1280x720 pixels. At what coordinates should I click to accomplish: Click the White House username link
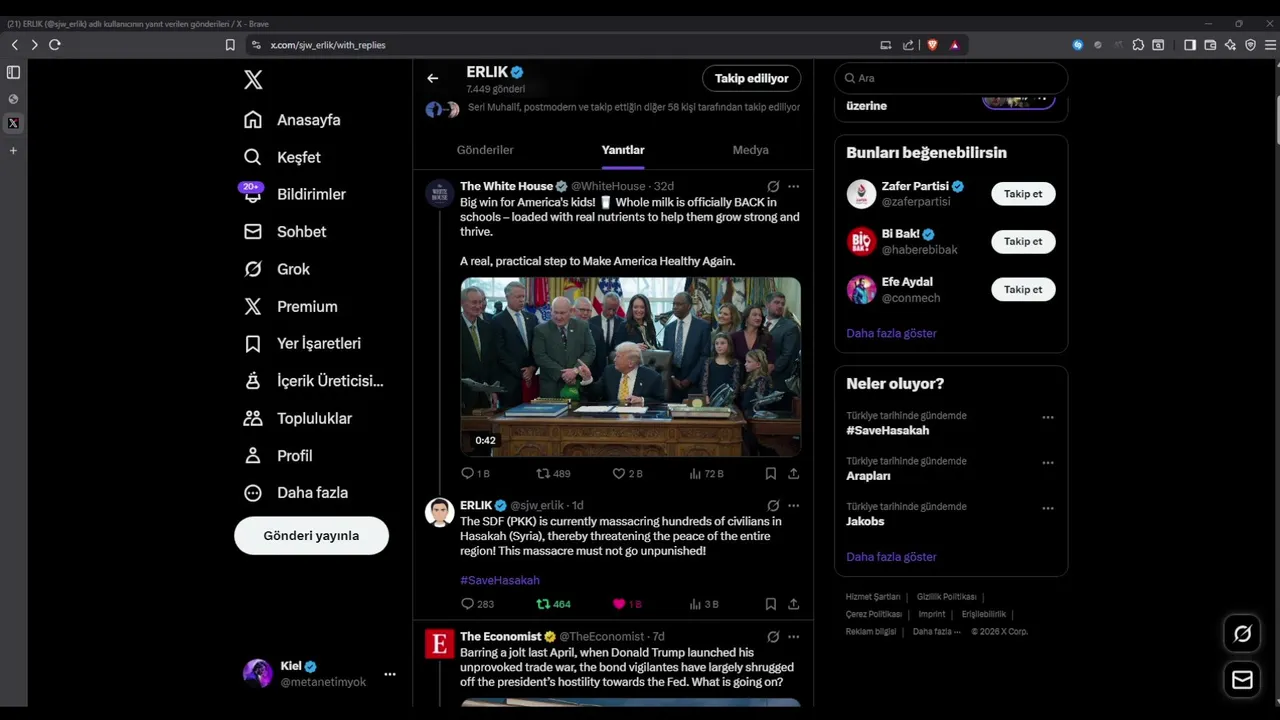608,186
